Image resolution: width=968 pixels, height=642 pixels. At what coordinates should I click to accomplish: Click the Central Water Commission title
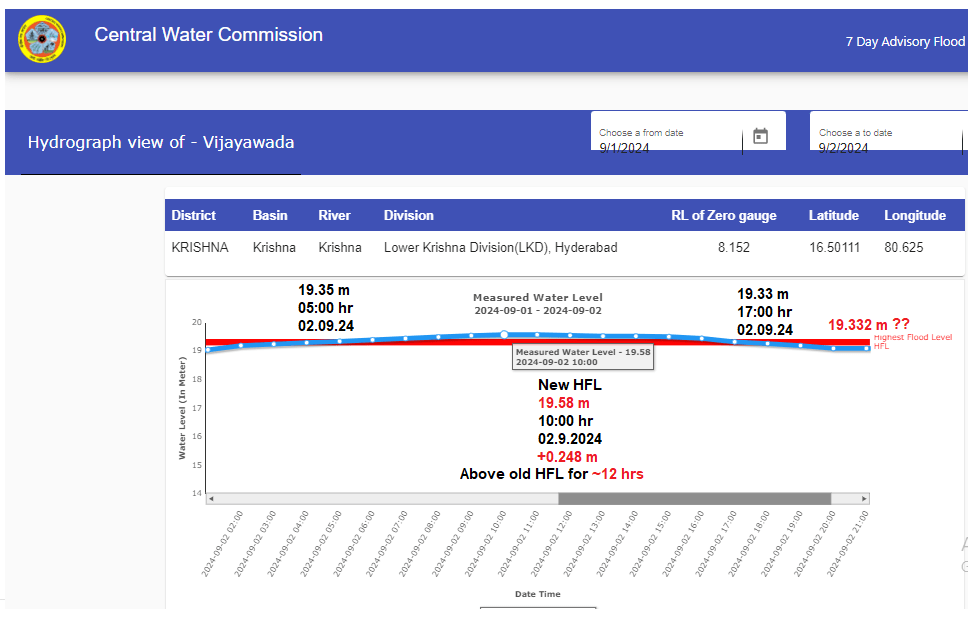[208, 35]
